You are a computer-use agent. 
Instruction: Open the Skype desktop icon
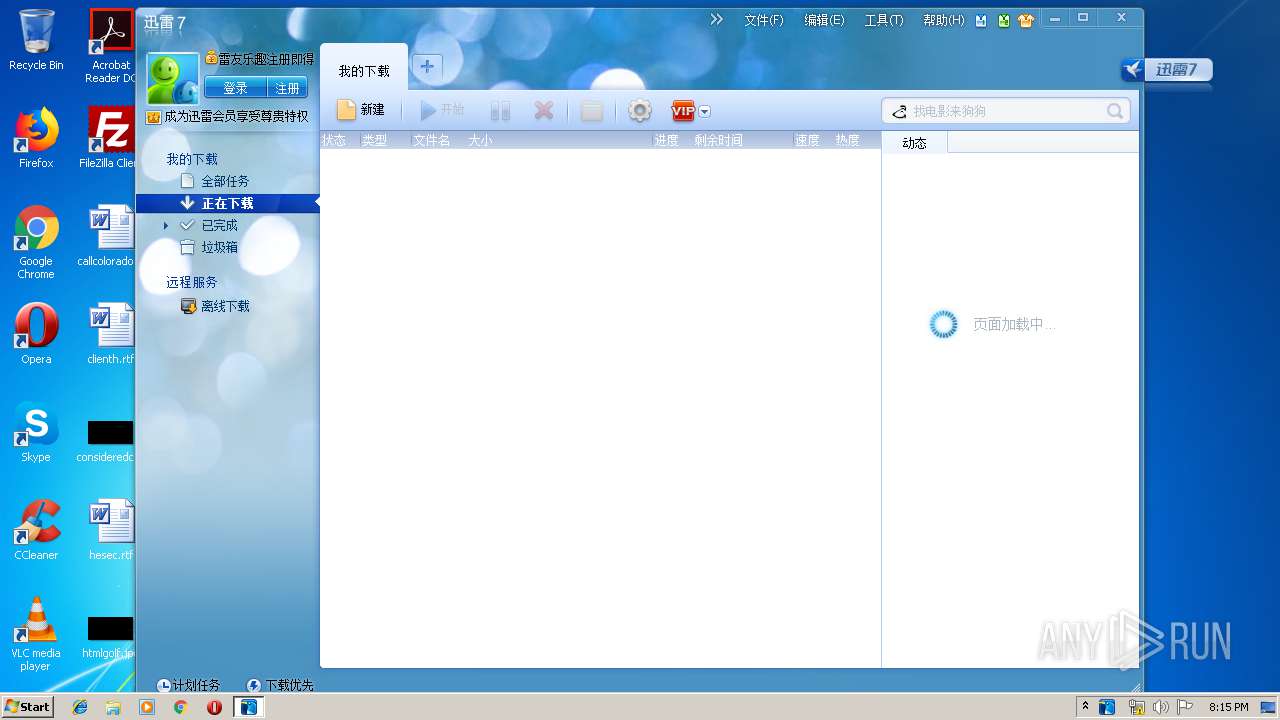click(36, 432)
